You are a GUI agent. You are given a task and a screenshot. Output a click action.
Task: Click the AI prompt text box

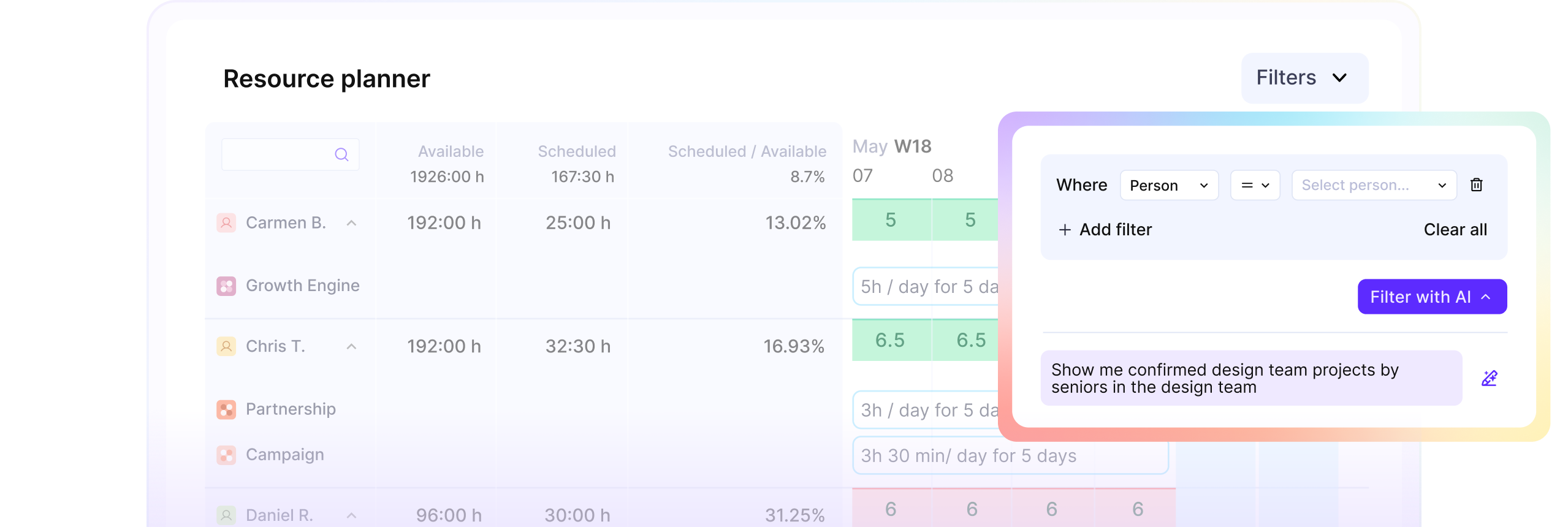point(1251,378)
